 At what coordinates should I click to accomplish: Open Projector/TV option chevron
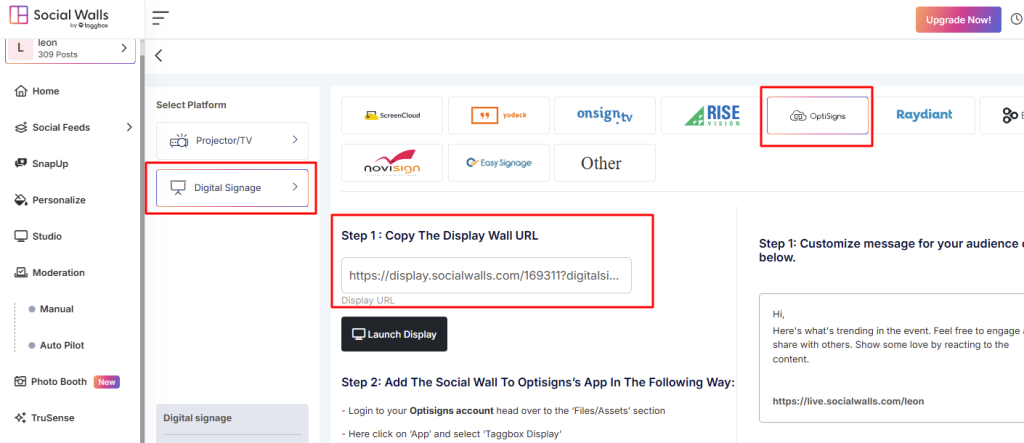click(x=295, y=140)
